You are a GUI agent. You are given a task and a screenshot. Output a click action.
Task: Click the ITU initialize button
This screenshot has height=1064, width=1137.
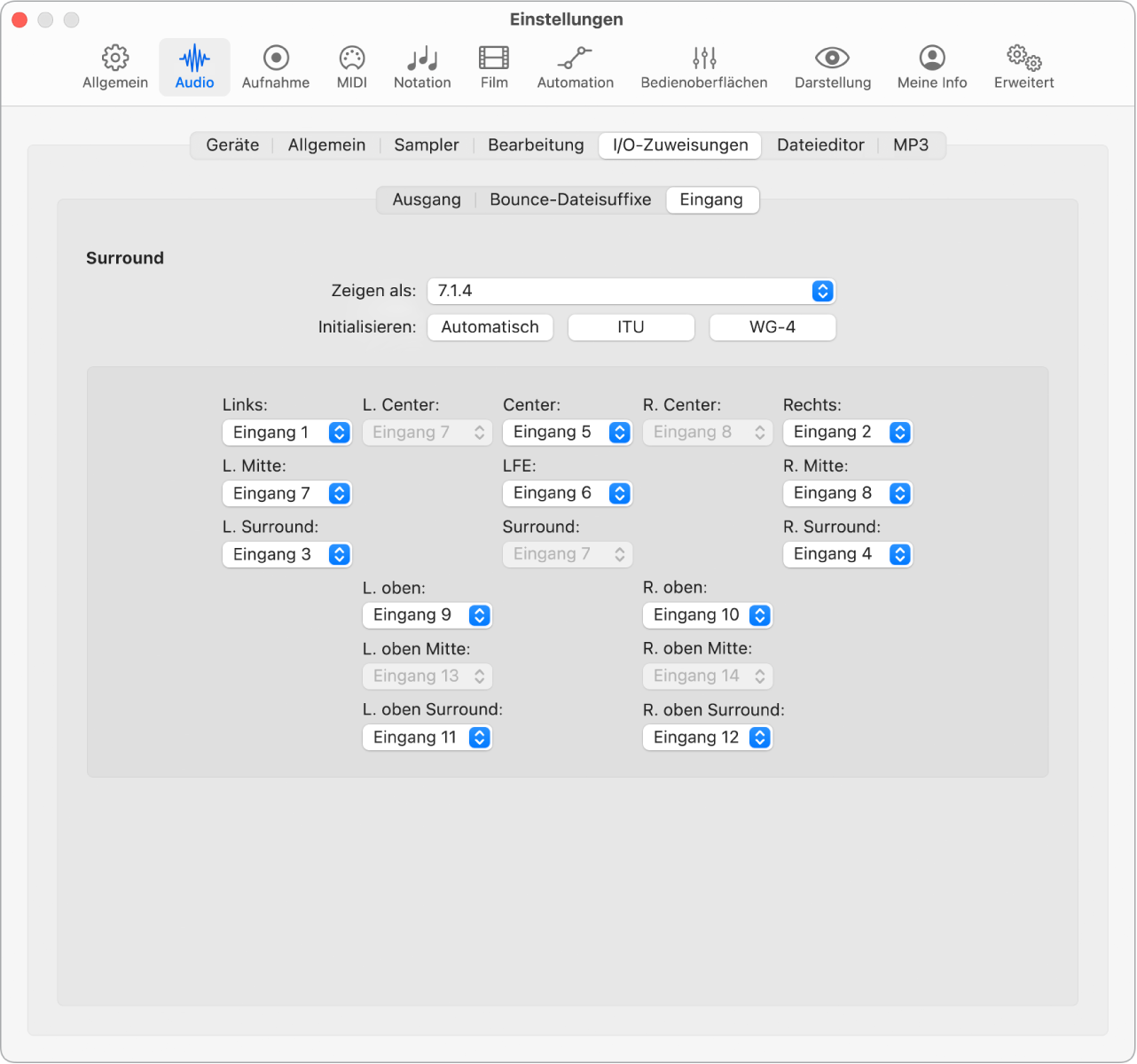[x=631, y=327]
